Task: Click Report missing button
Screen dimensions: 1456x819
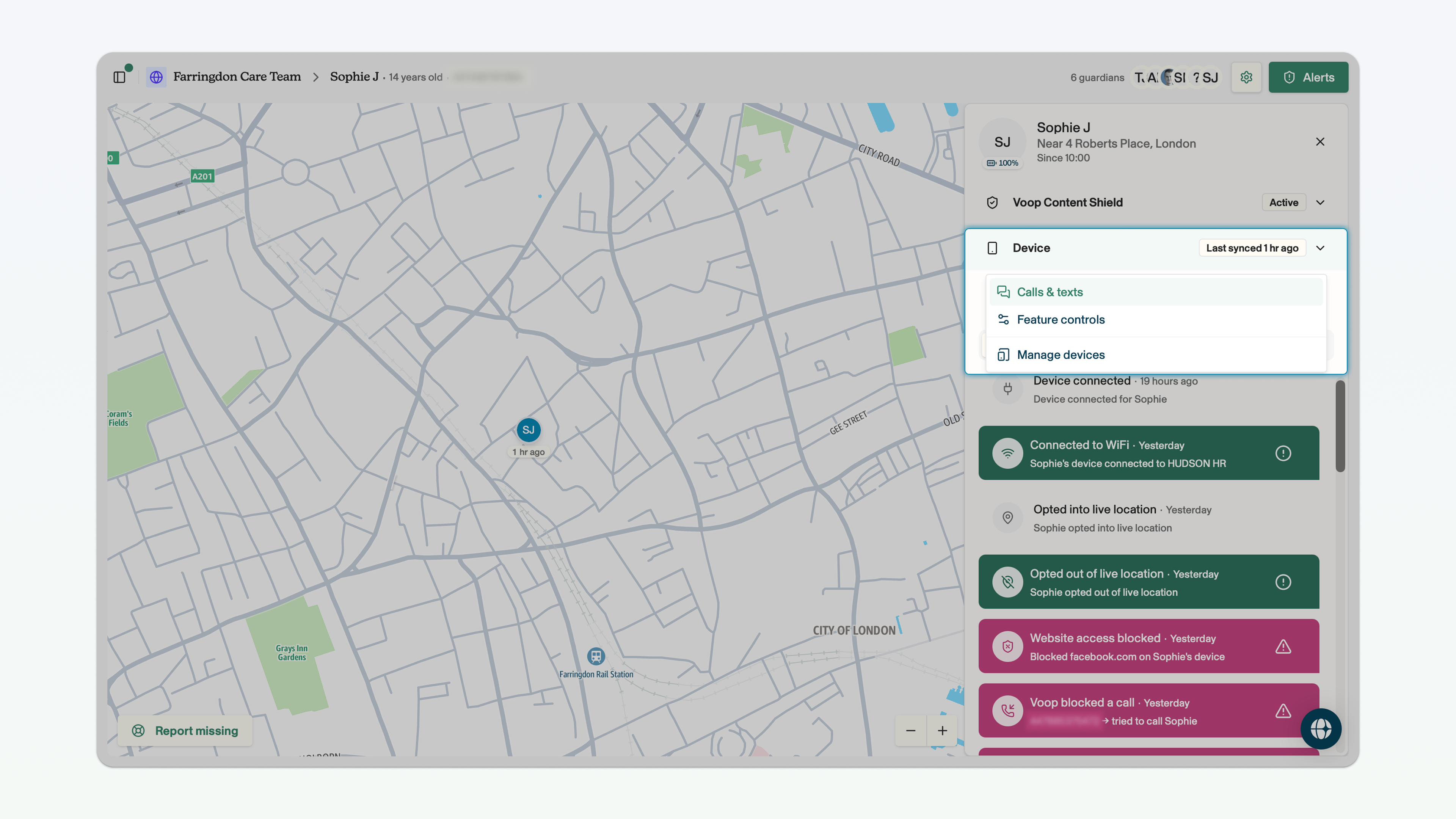Action: 185,731
